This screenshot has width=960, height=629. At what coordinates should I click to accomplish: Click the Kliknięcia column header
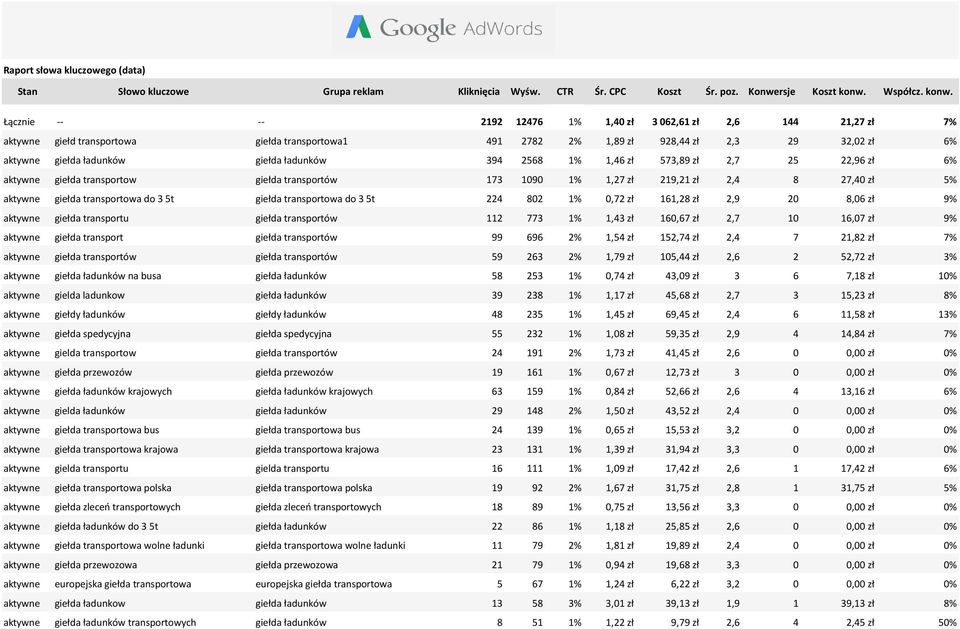479,92
